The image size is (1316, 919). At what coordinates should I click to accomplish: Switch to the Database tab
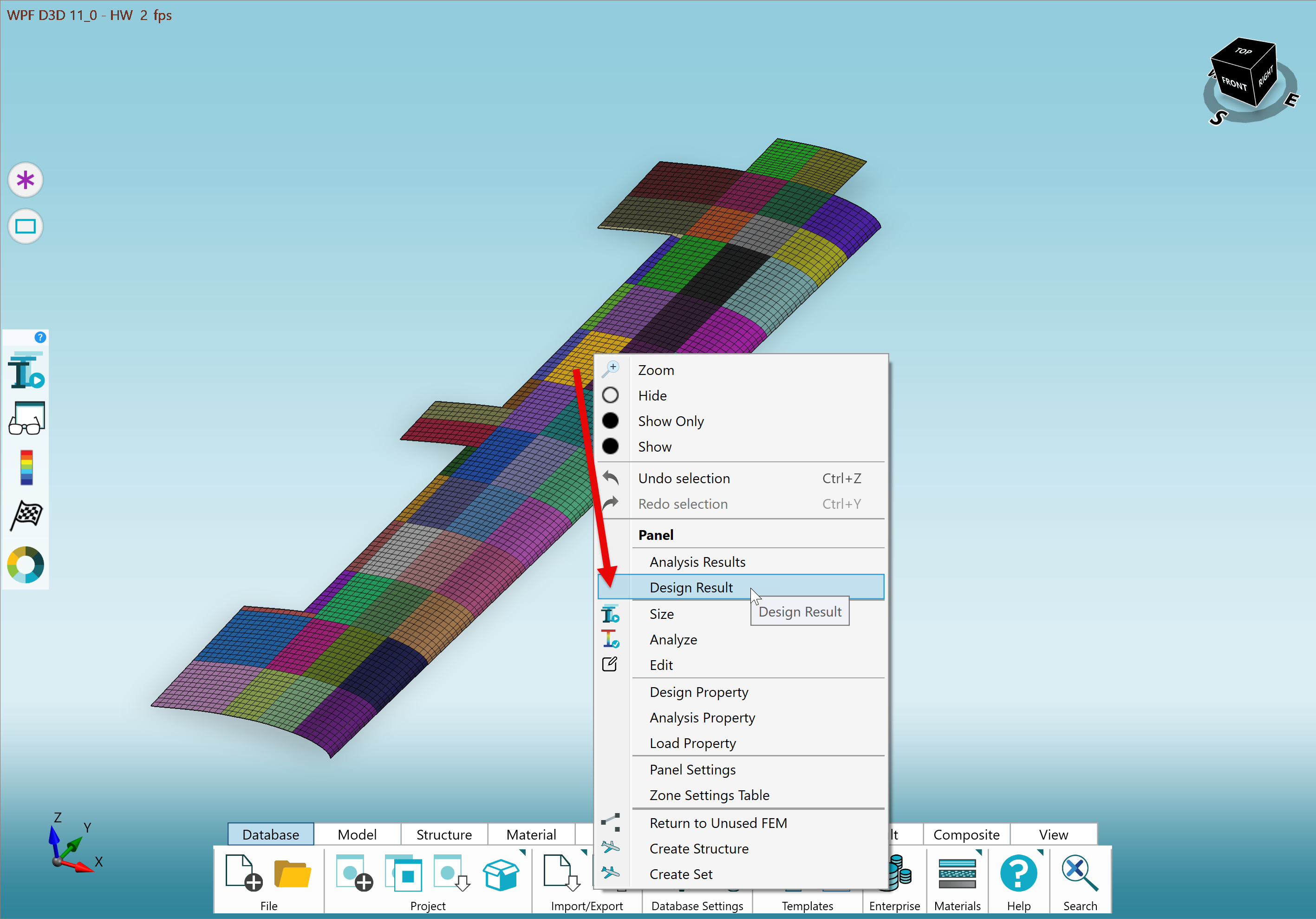(x=271, y=834)
